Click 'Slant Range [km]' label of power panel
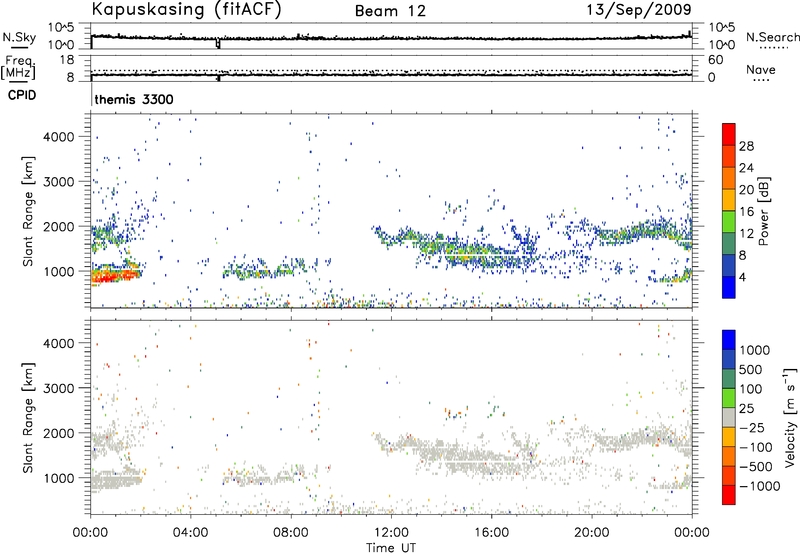 [x=28, y=211]
